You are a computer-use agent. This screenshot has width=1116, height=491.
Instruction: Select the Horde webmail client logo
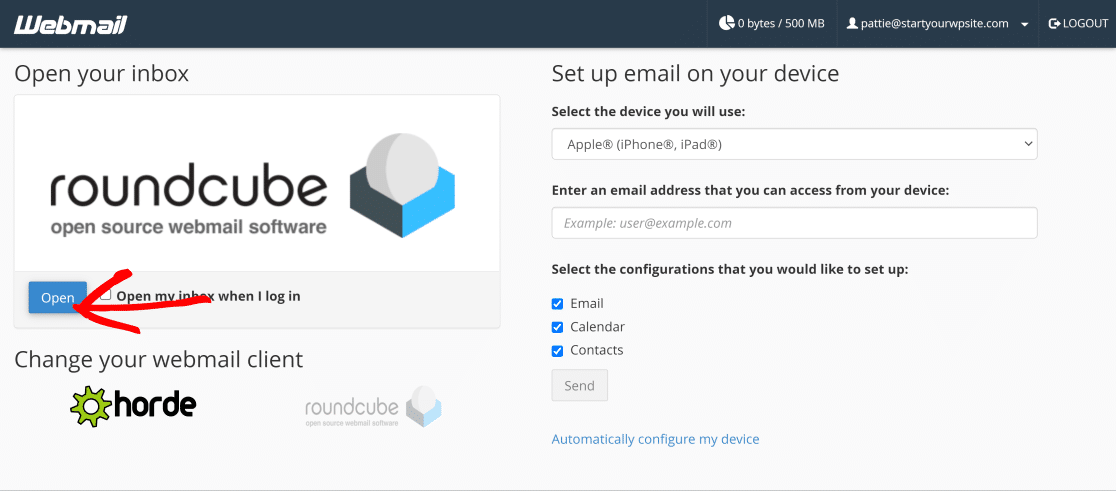(133, 406)
